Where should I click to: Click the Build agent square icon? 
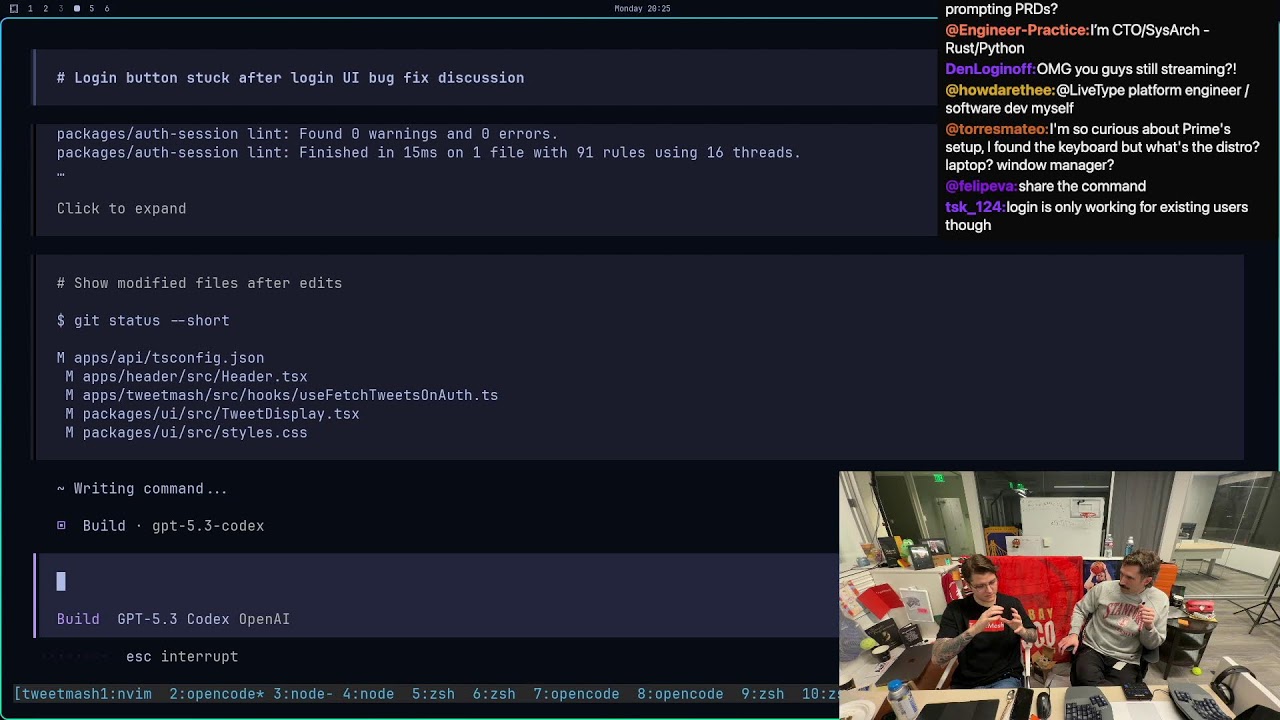point(61,526)
